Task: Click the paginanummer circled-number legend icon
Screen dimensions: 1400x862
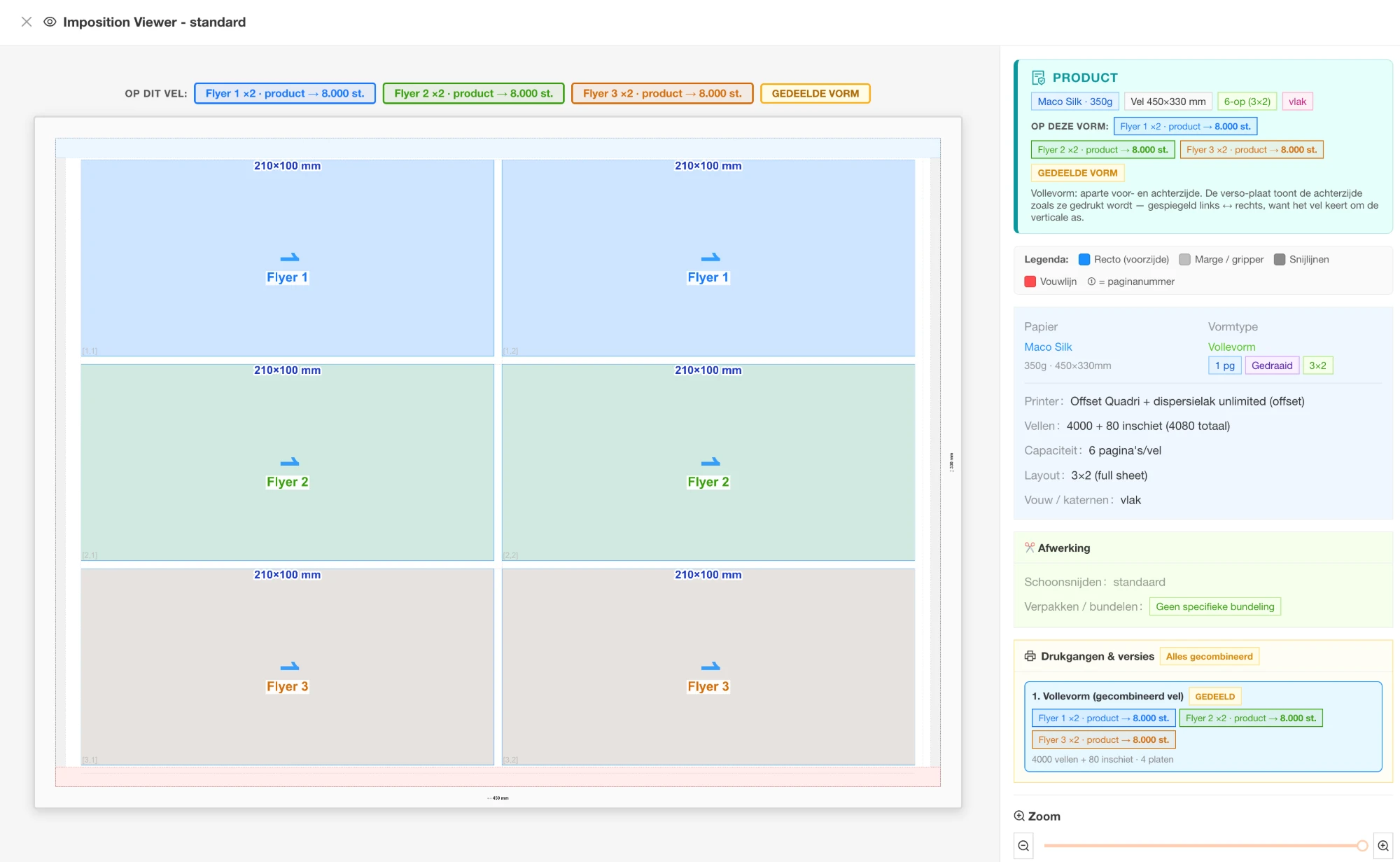Action: pos(1091,281)
